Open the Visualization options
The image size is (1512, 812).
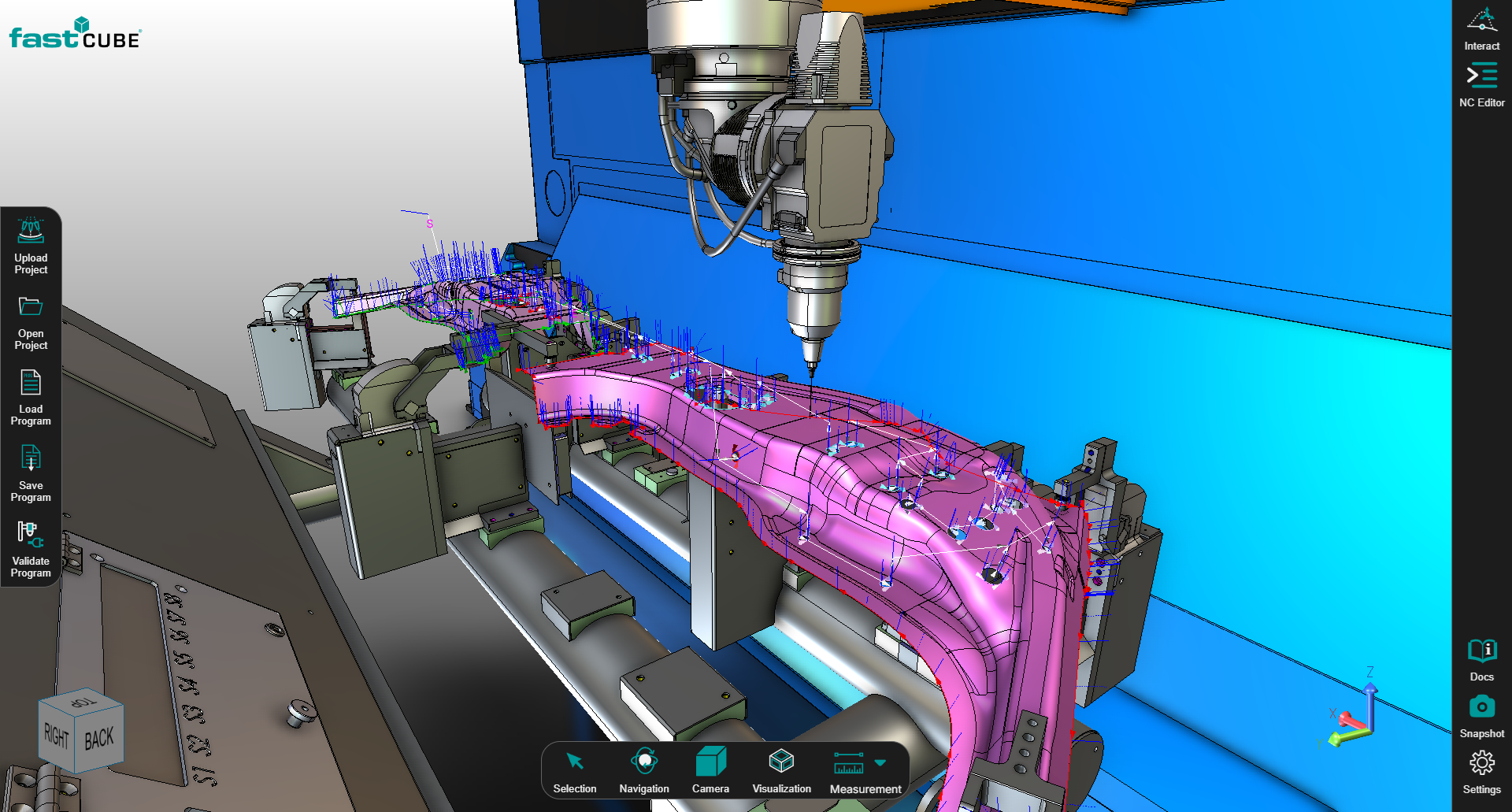click(781, 762)
